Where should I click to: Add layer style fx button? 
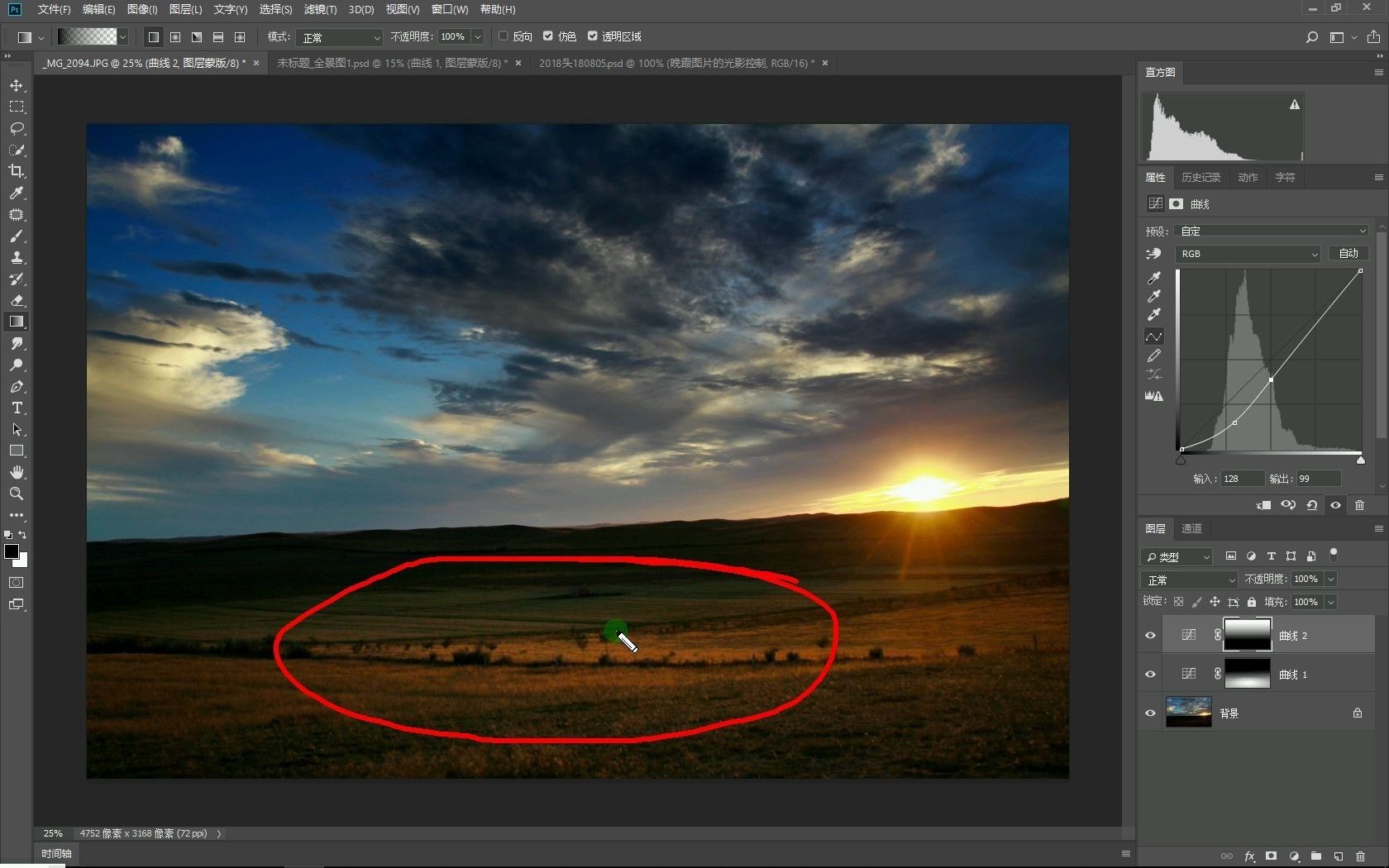tap(1249, 856)
